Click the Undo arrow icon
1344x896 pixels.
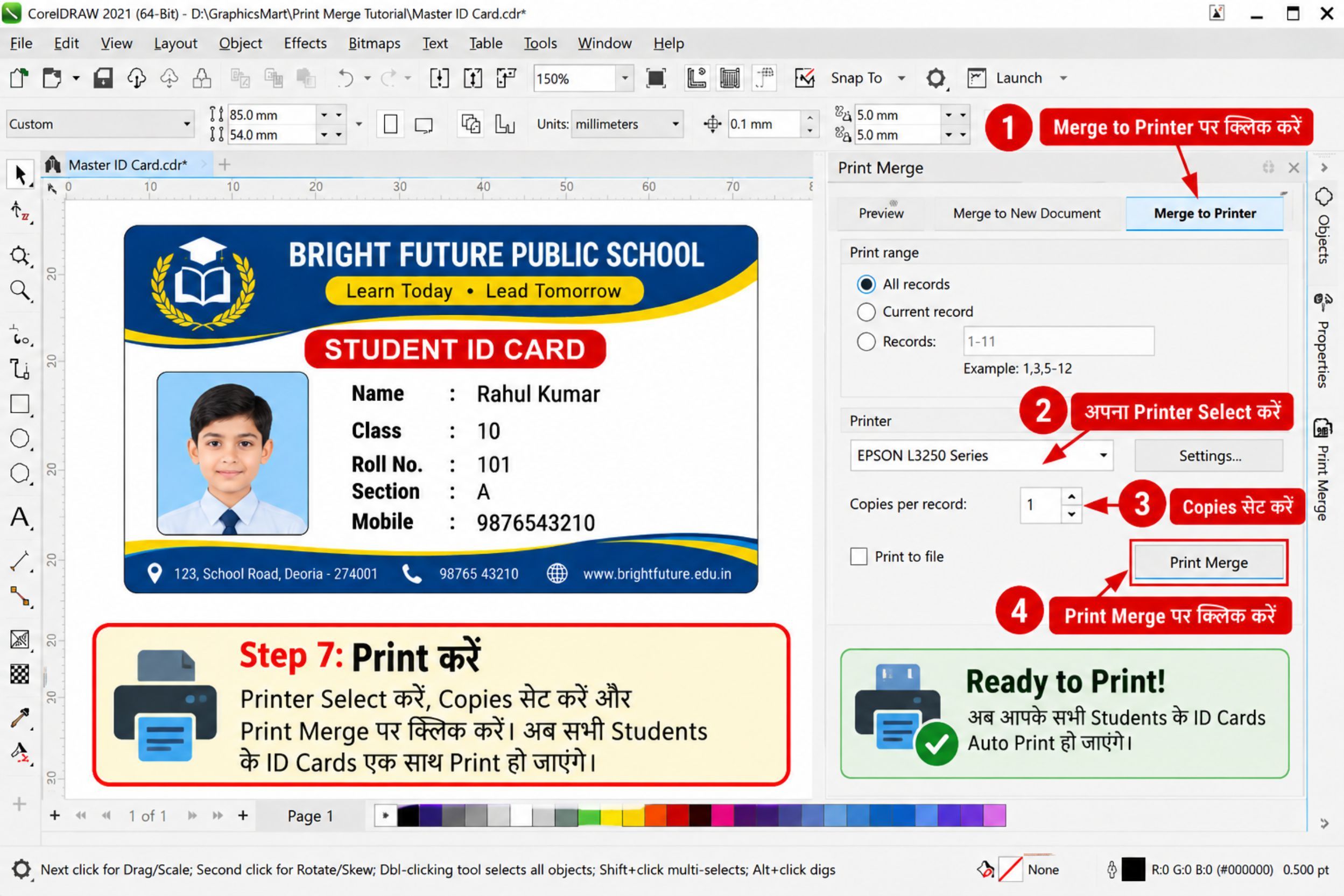345,77
